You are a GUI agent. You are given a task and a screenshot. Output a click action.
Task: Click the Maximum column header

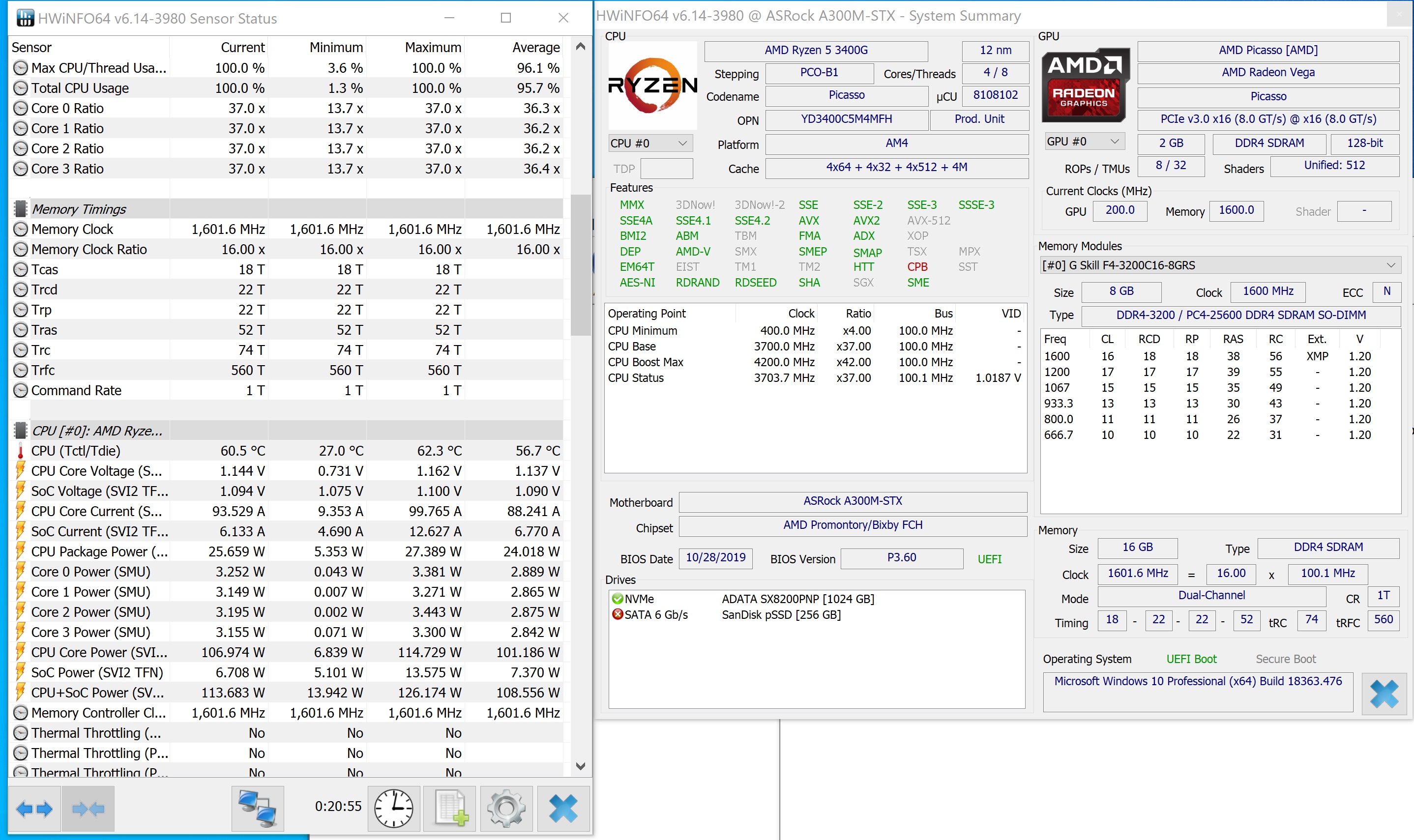[x=433, y=48]
